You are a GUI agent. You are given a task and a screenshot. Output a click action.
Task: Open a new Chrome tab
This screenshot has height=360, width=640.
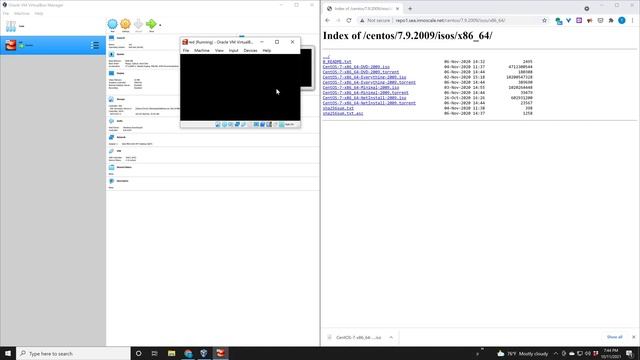[410, 9]
